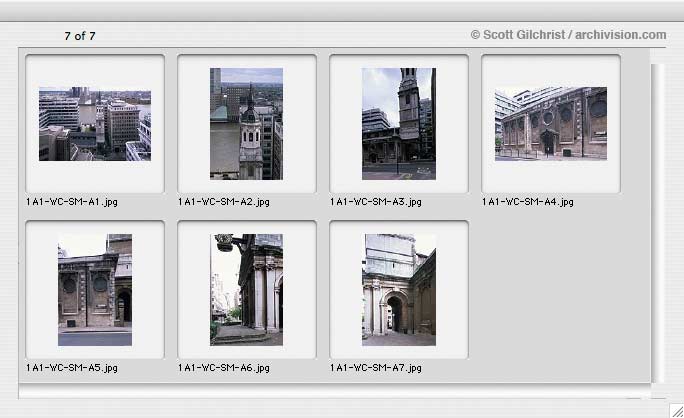
Task: Click filename label 1A1-WC-SM-A1.jpg
Action: click(x=72, y=202)
